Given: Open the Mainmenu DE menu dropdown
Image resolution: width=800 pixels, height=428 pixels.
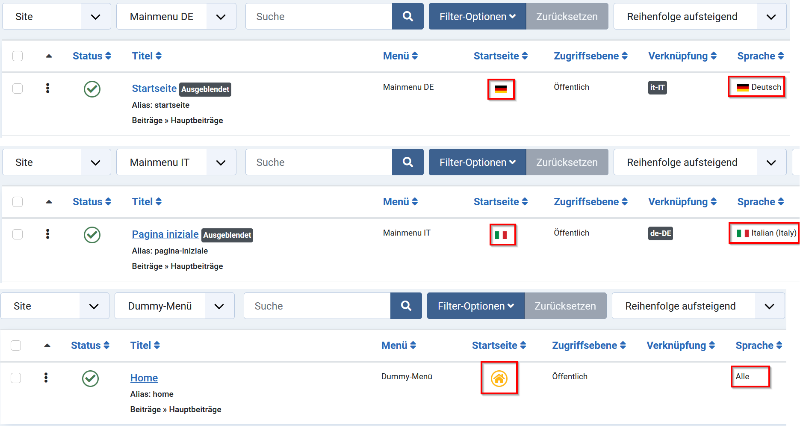Looking at the screenshot, I should coord(177,17).
